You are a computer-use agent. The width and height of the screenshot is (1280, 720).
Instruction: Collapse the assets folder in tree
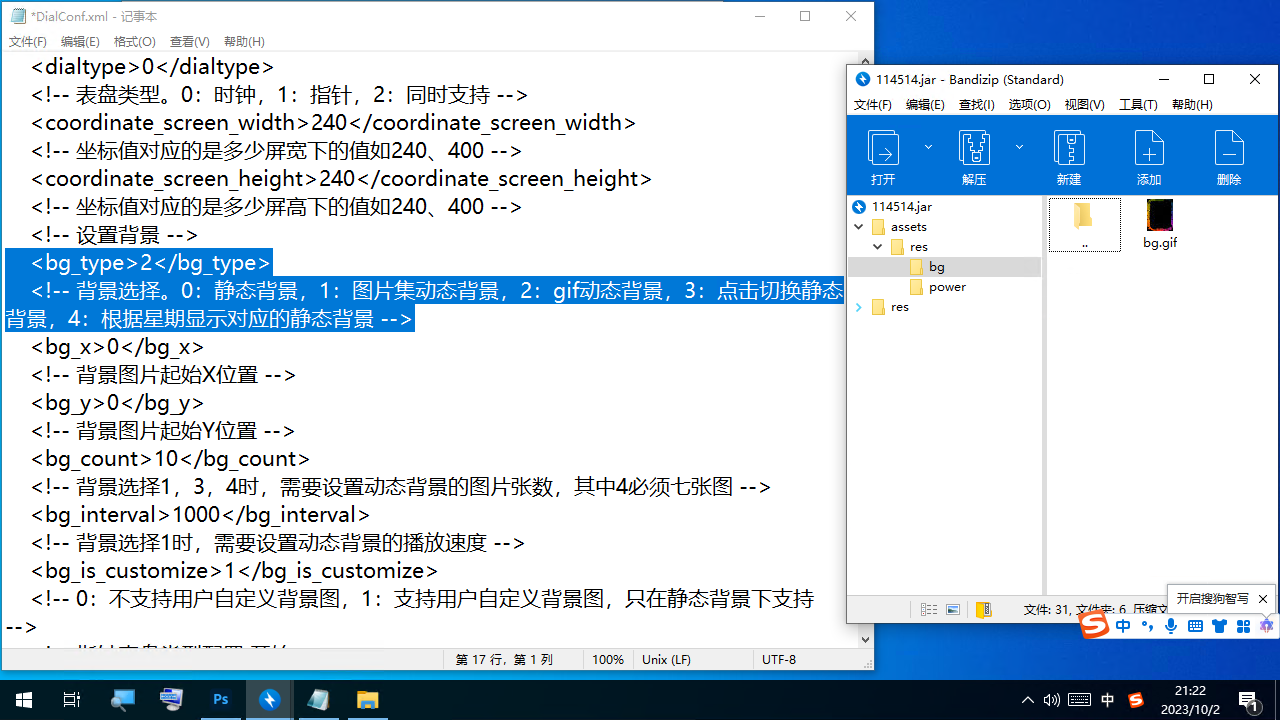tap(859, 227)
